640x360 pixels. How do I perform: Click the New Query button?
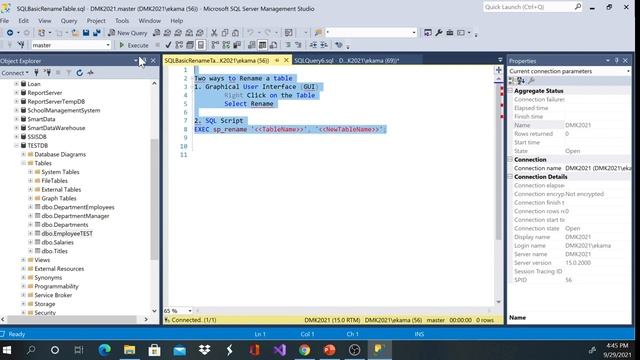tap(127, 33)
